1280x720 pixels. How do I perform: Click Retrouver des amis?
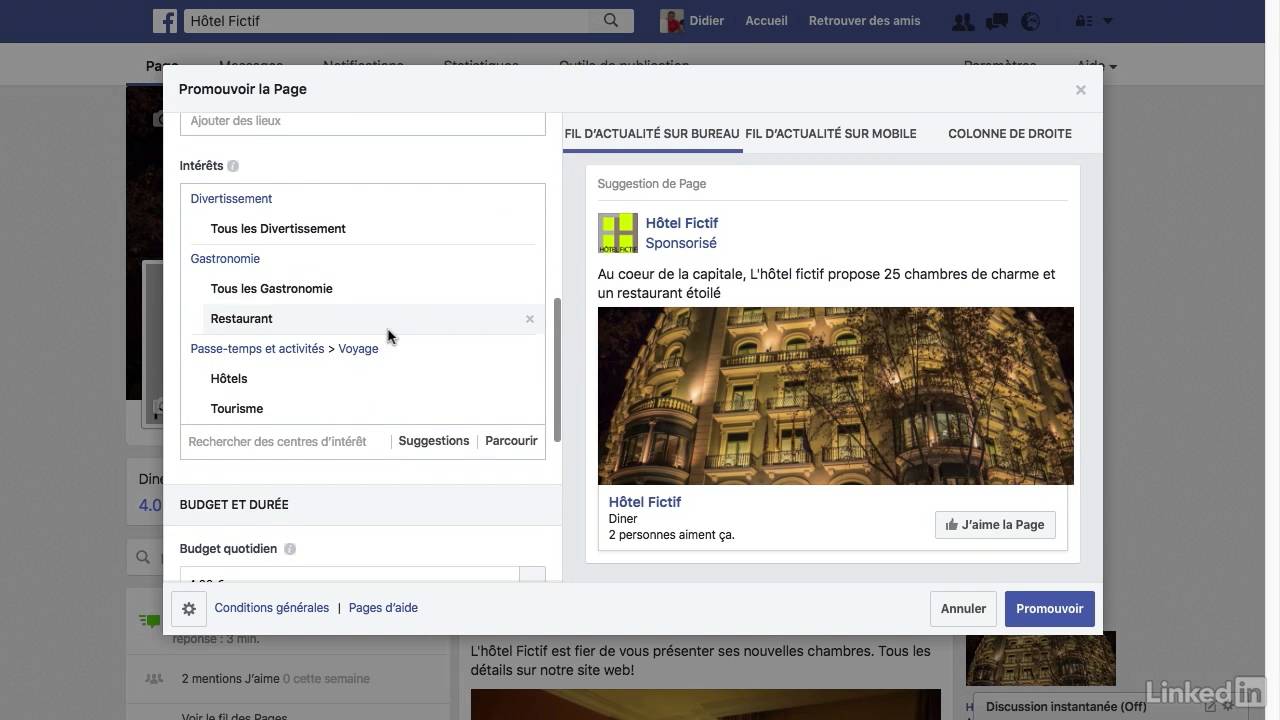(864, 20)
